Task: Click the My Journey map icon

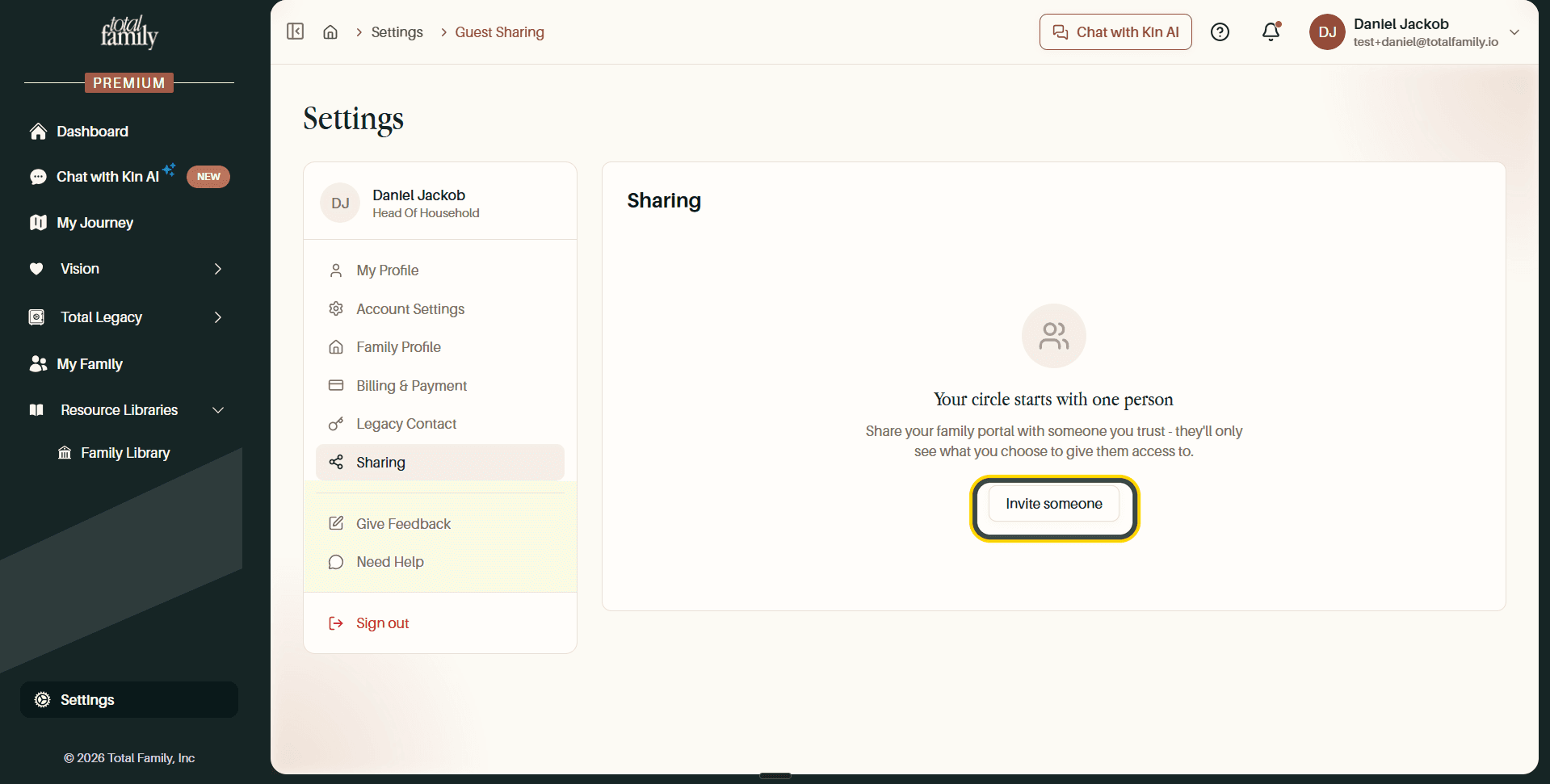Action: [x=38, y=223]
